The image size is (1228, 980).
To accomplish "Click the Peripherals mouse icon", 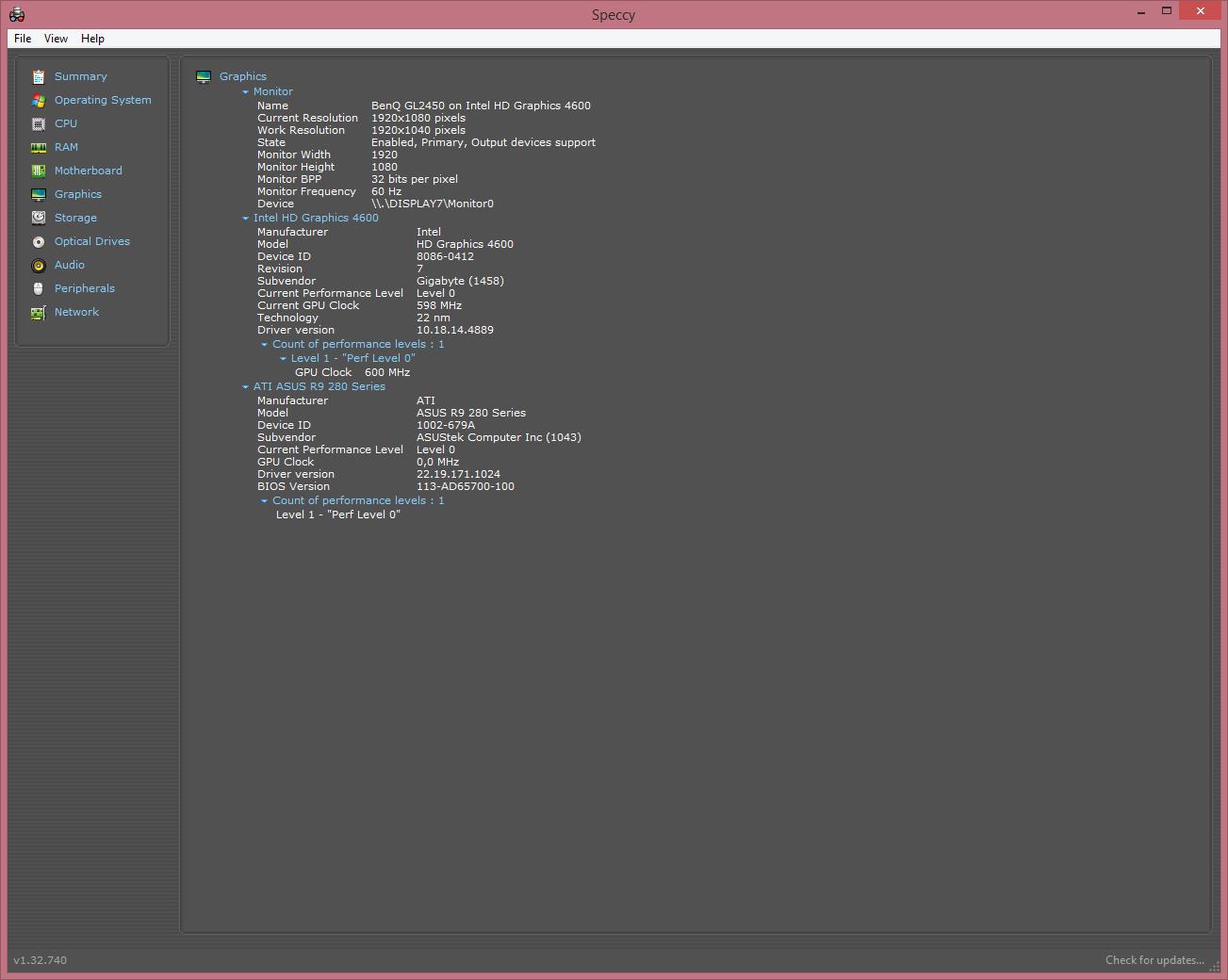I will click(x=38, y=288).
